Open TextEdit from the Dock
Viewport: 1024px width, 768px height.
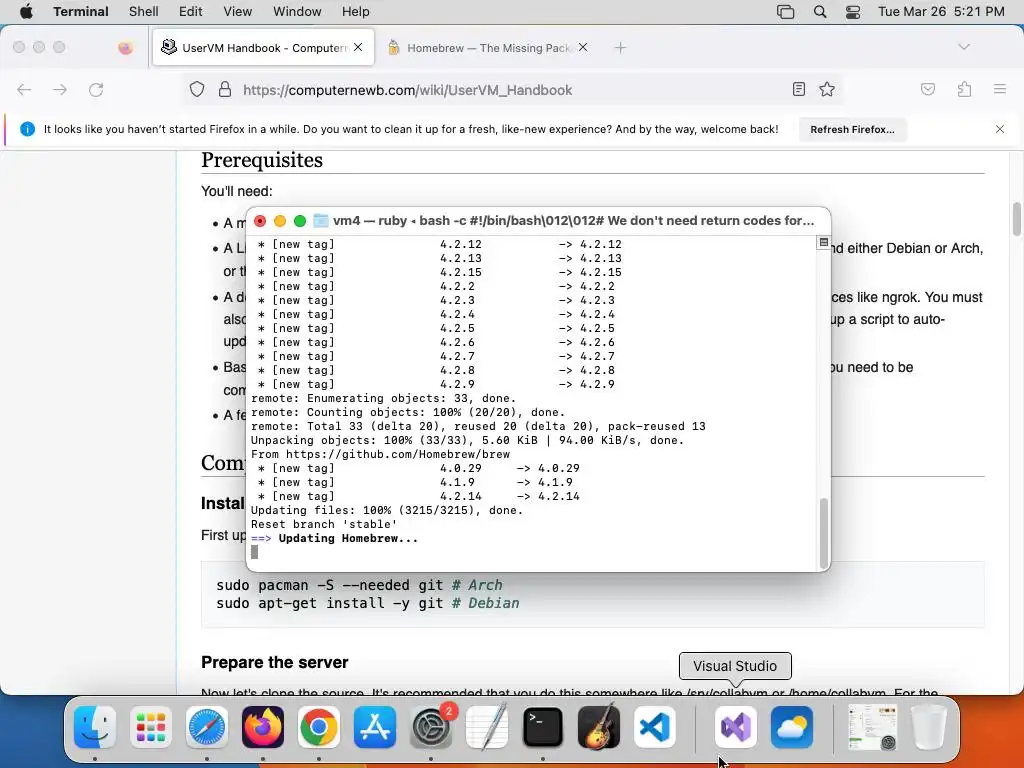click(487, 727)
